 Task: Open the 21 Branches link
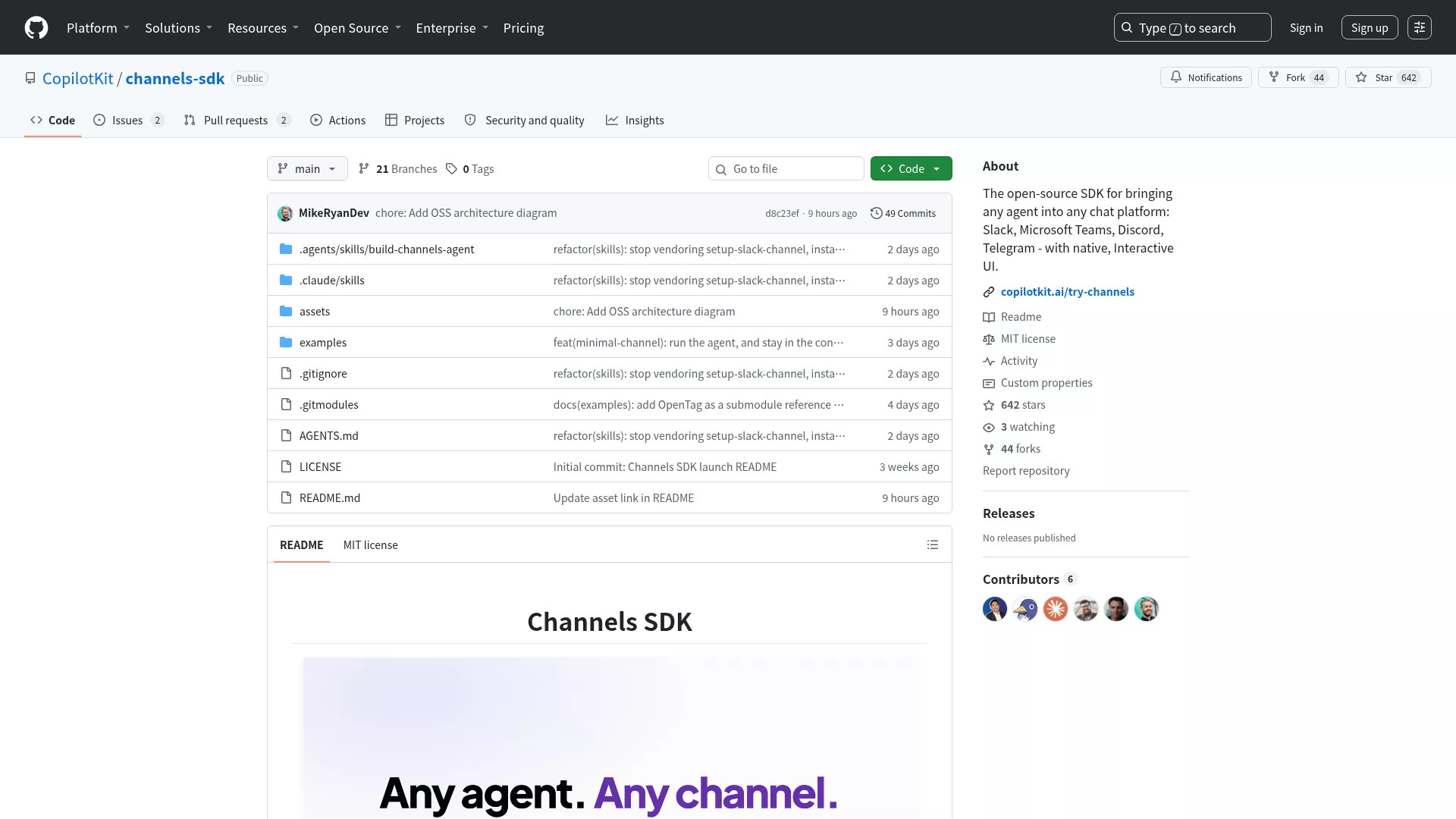[x=397, y=169]
